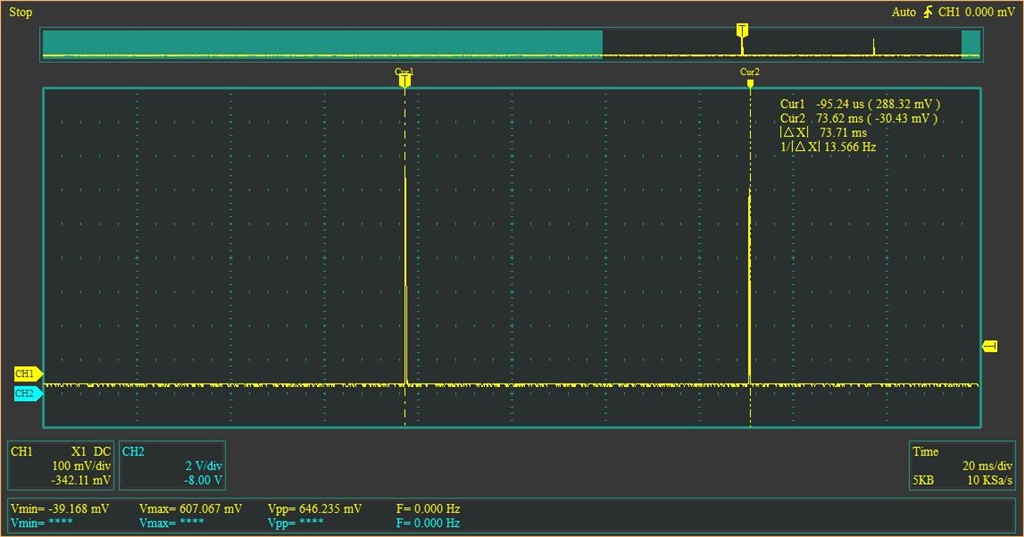Click the 5KB memory depth value
The image size is (1024, 537).
(x=923, y=480)
